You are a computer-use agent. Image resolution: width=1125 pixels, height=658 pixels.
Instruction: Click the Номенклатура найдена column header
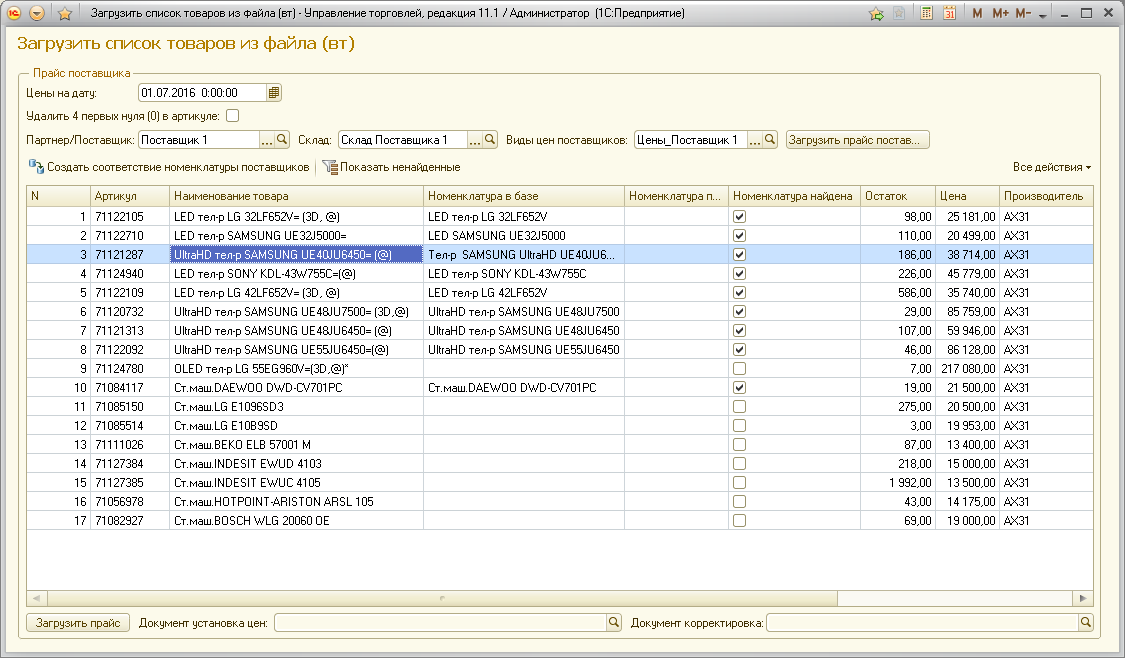(794, 196)
